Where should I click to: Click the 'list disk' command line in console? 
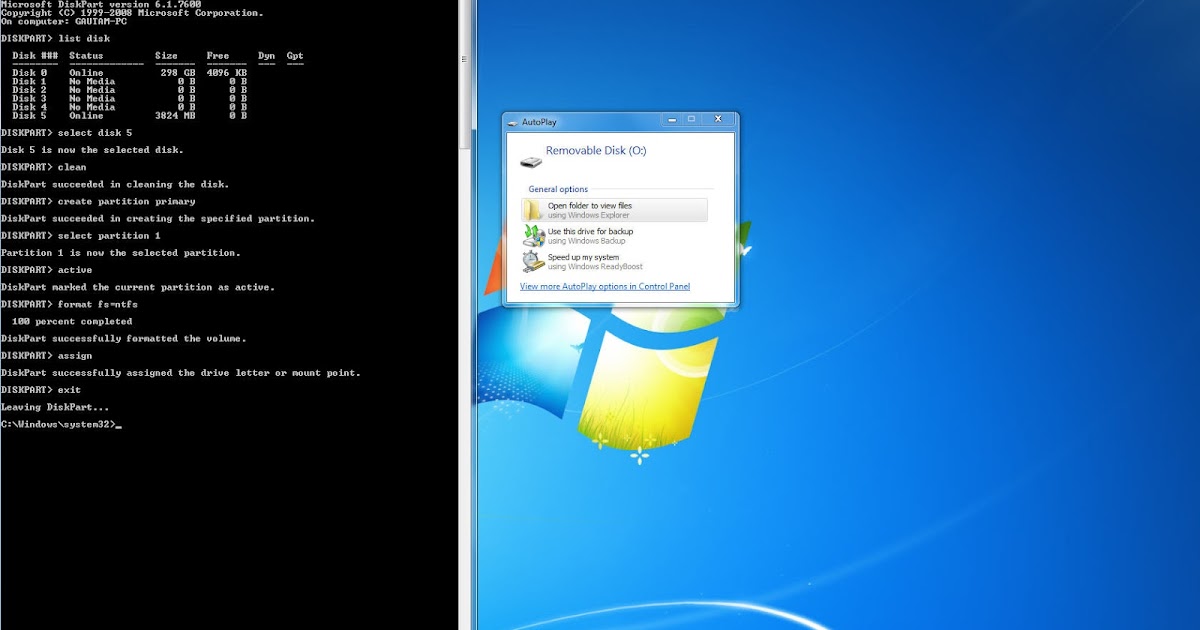(55, 38)
